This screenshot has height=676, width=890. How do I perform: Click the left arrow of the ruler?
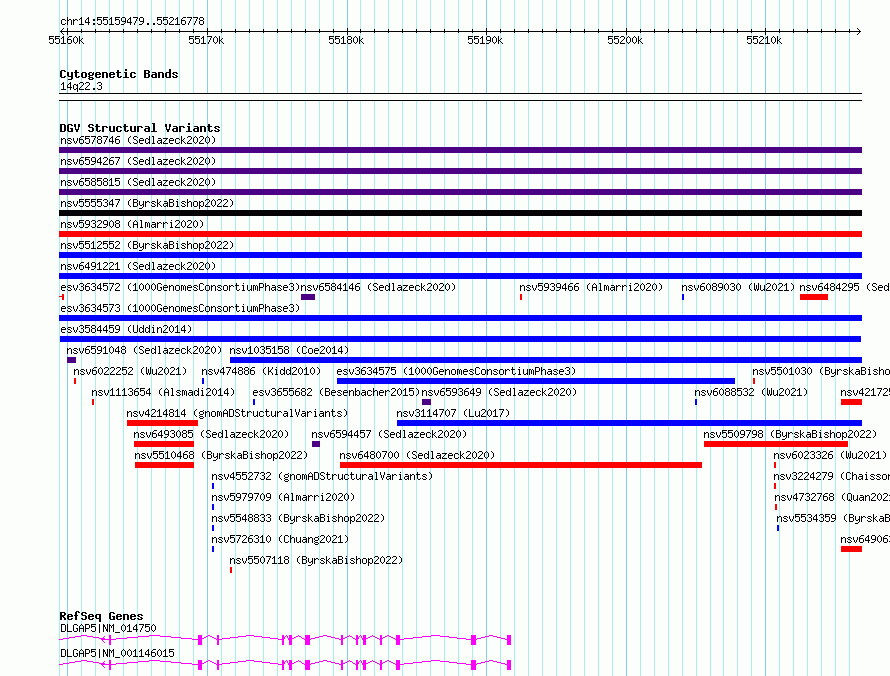click(x=62, y=31)
